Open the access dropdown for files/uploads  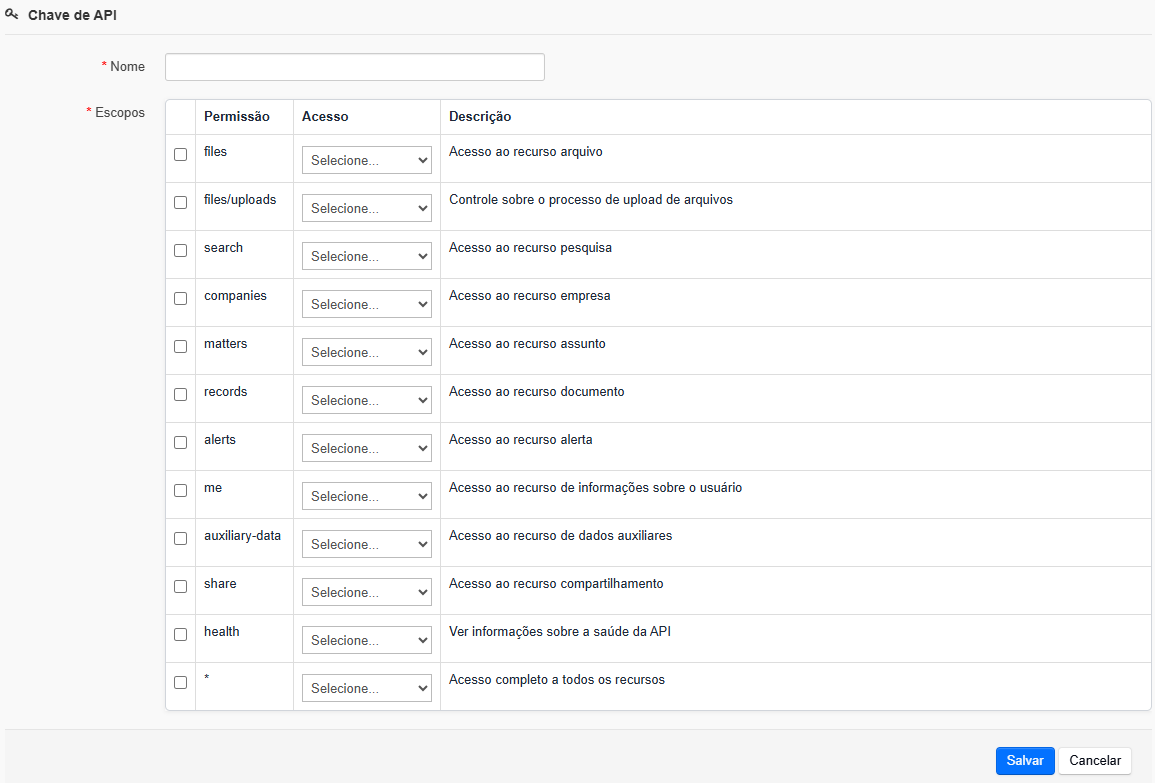(x=367, y=208)
